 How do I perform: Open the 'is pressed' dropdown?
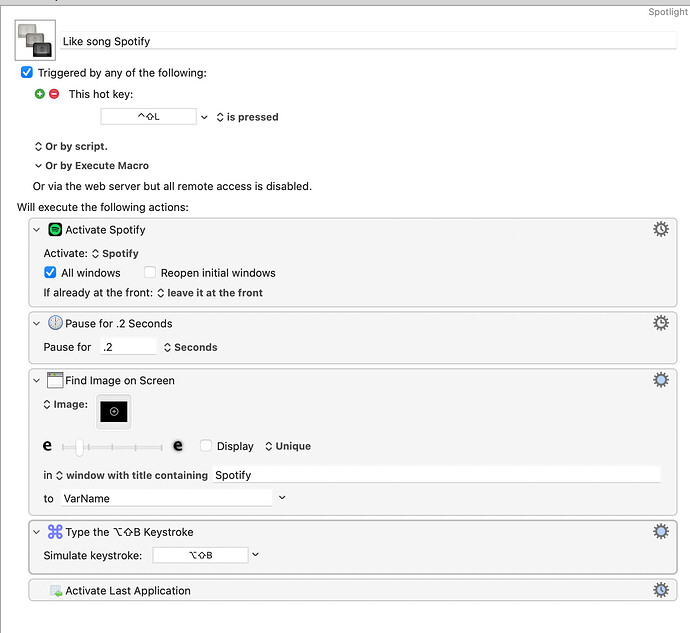(246, 117)
